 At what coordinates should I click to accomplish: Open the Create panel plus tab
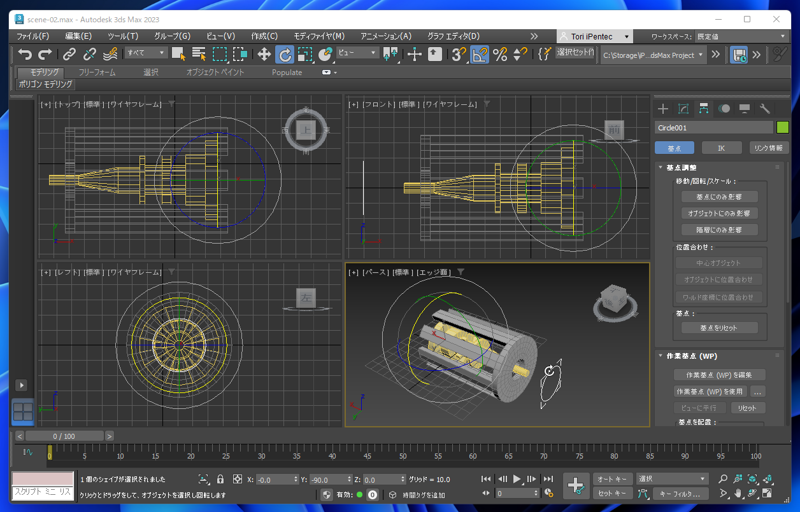pyautogui.click(x=663, y=108)
